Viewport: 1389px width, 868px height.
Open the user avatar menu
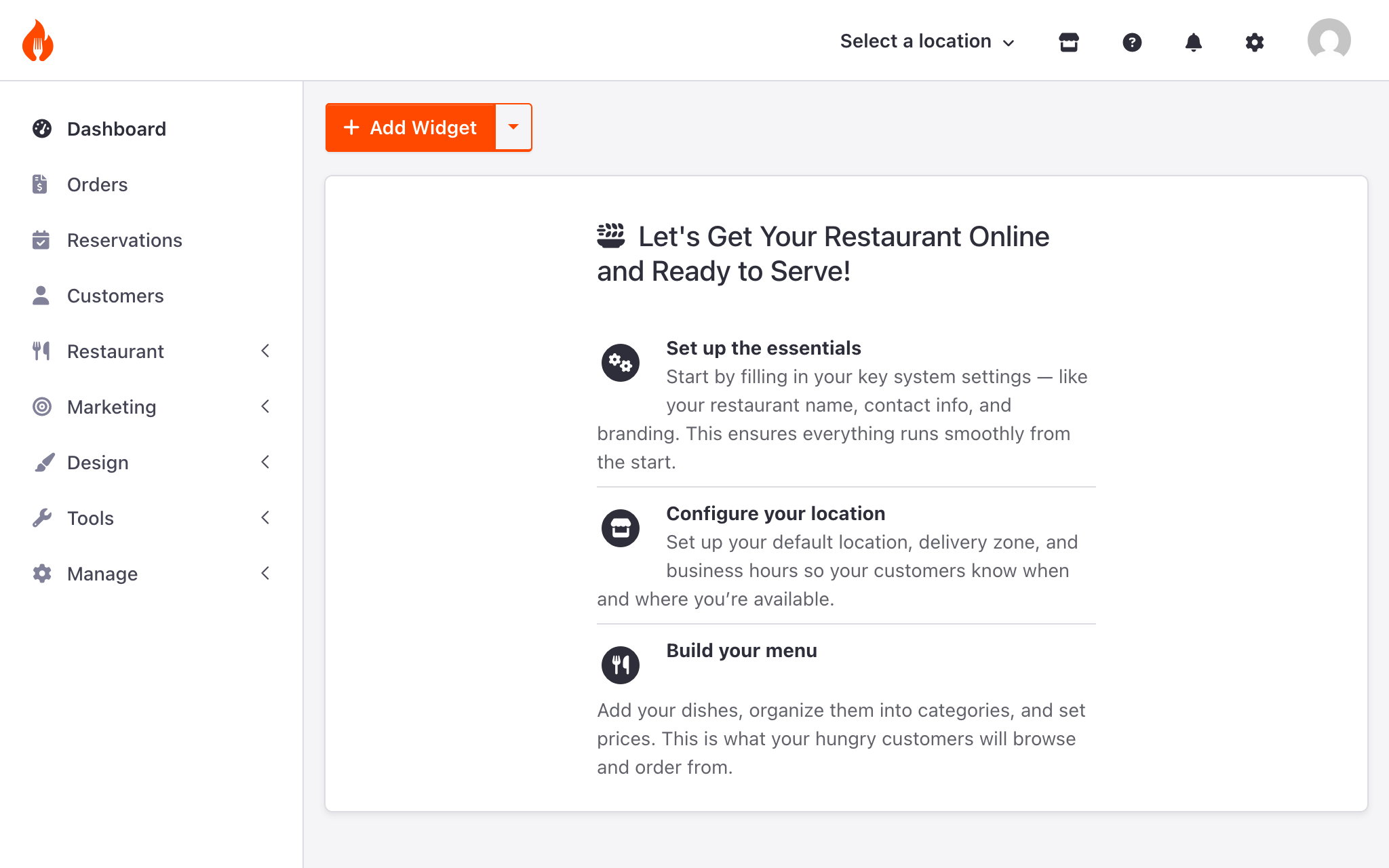1329,41
